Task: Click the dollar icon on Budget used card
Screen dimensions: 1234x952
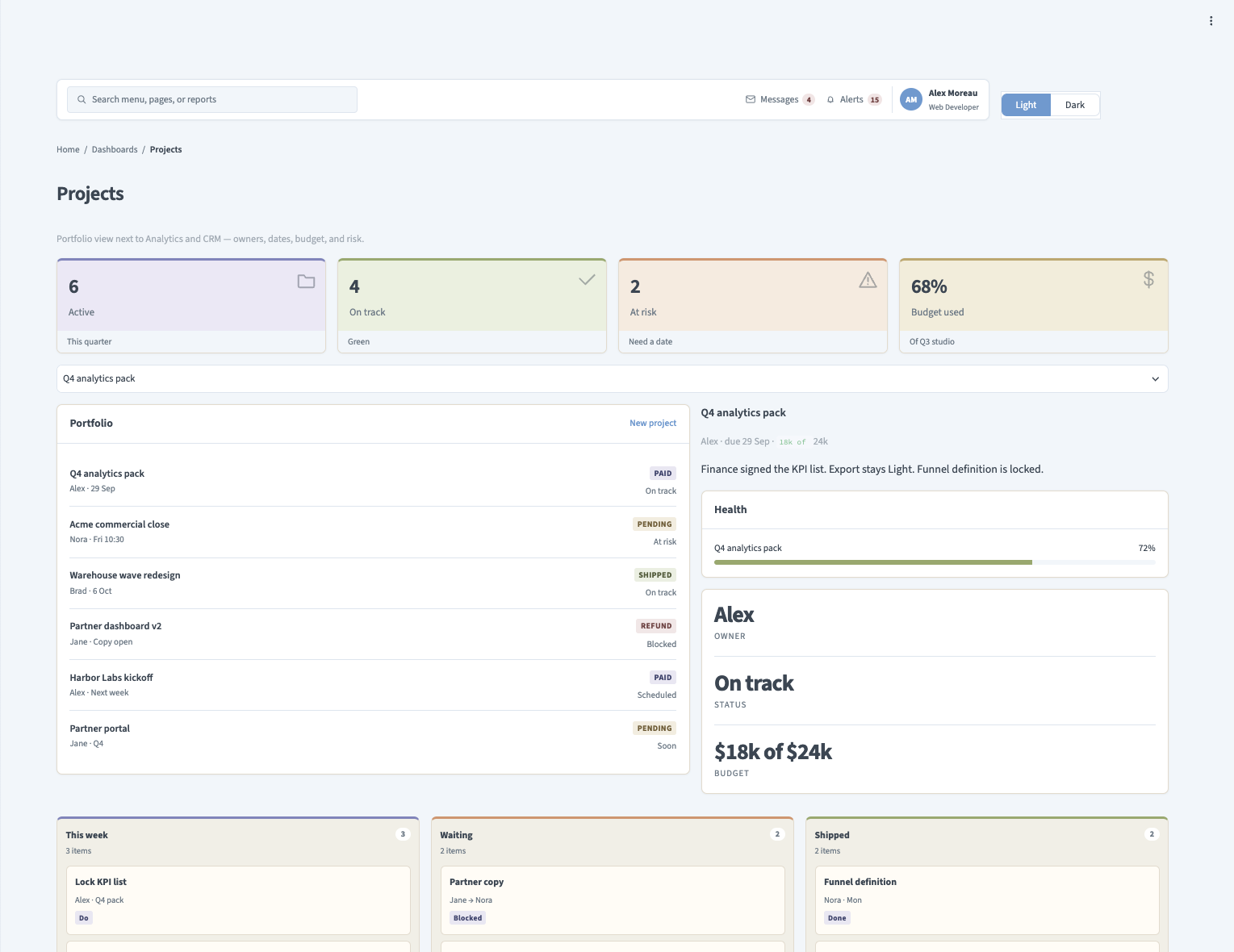Action: [x=1148, y=279]
